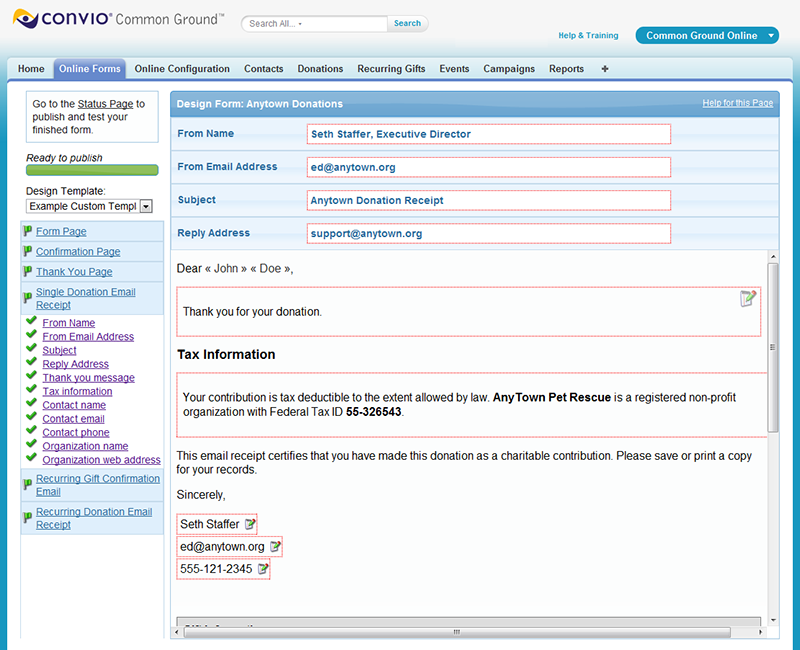Image resolution: width=800 pixels, height=650 pixels.
Task: Expand the Common Ground Online dropdown
Action: [x=771, y=36]
